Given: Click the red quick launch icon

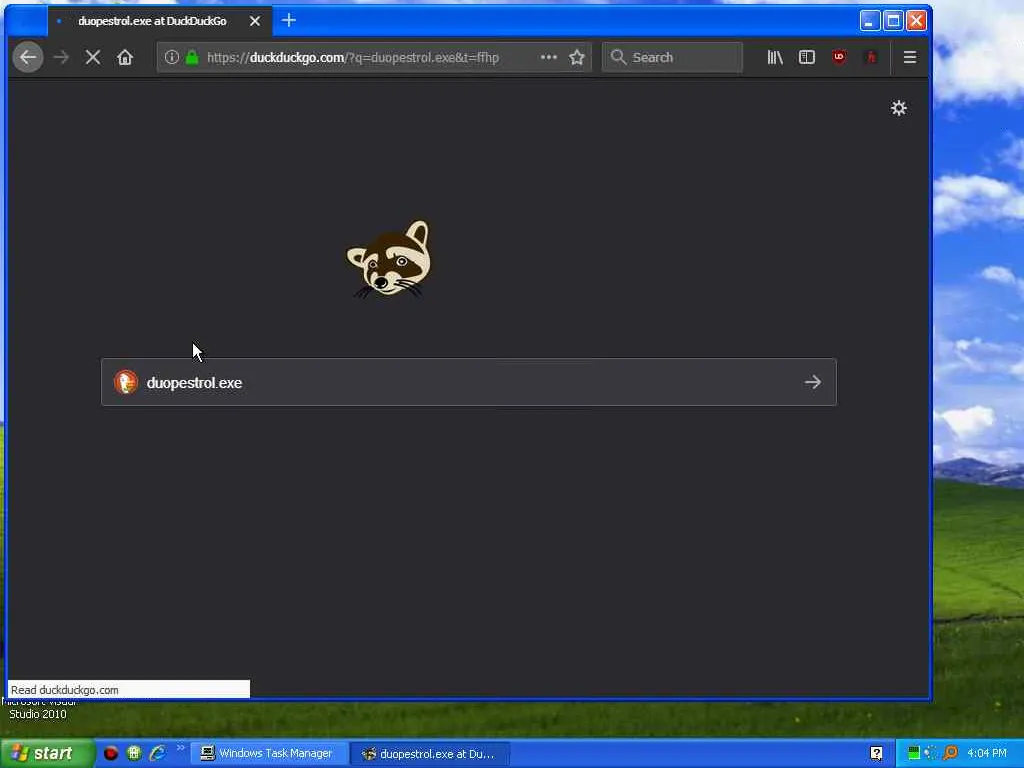Looking at the screenshot, I should 111,753.
